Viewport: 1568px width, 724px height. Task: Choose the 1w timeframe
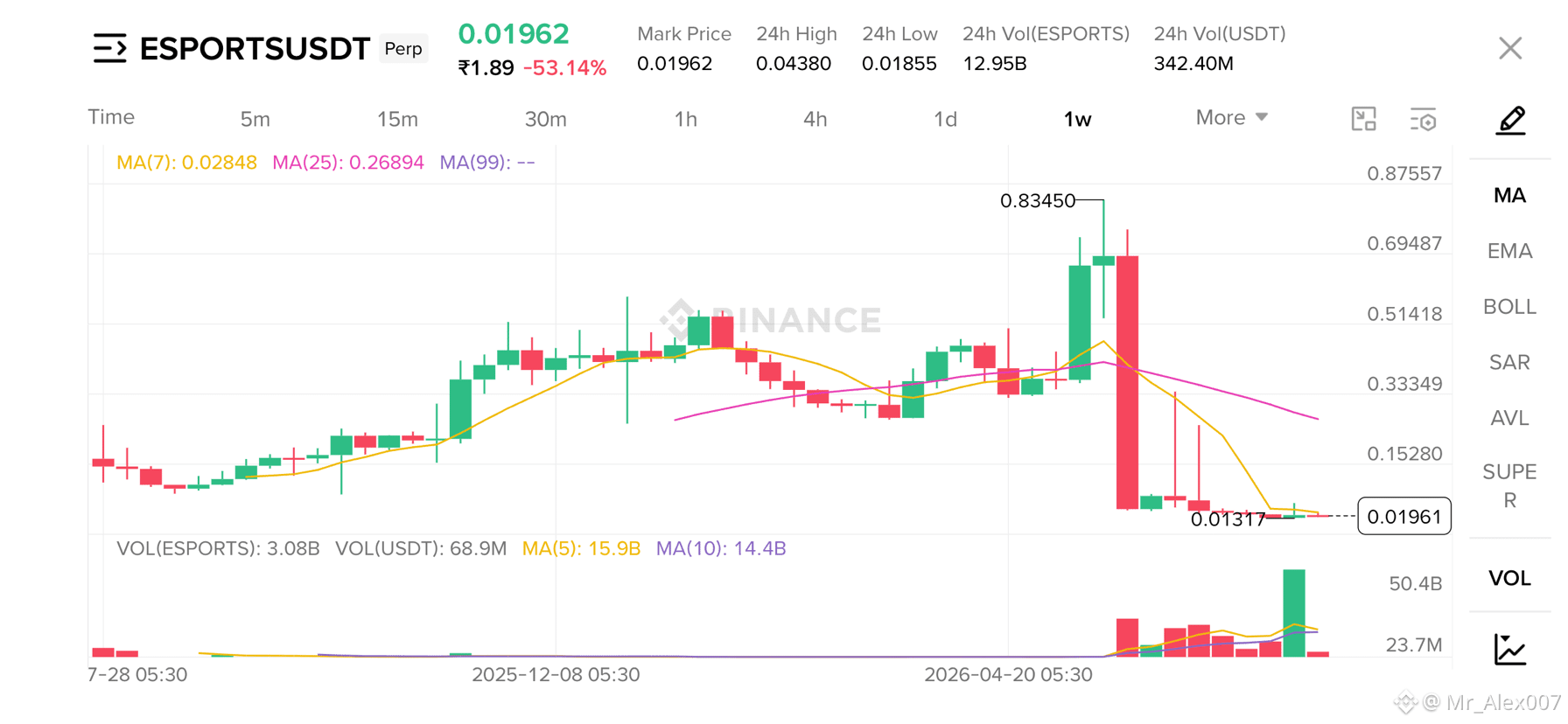[x=1077, y=119]
